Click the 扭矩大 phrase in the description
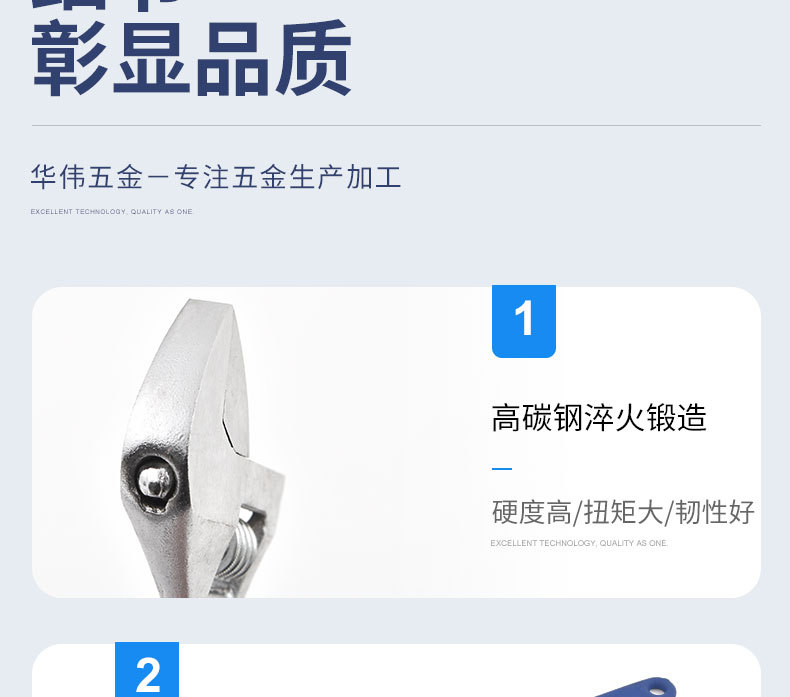 [623, 513]
